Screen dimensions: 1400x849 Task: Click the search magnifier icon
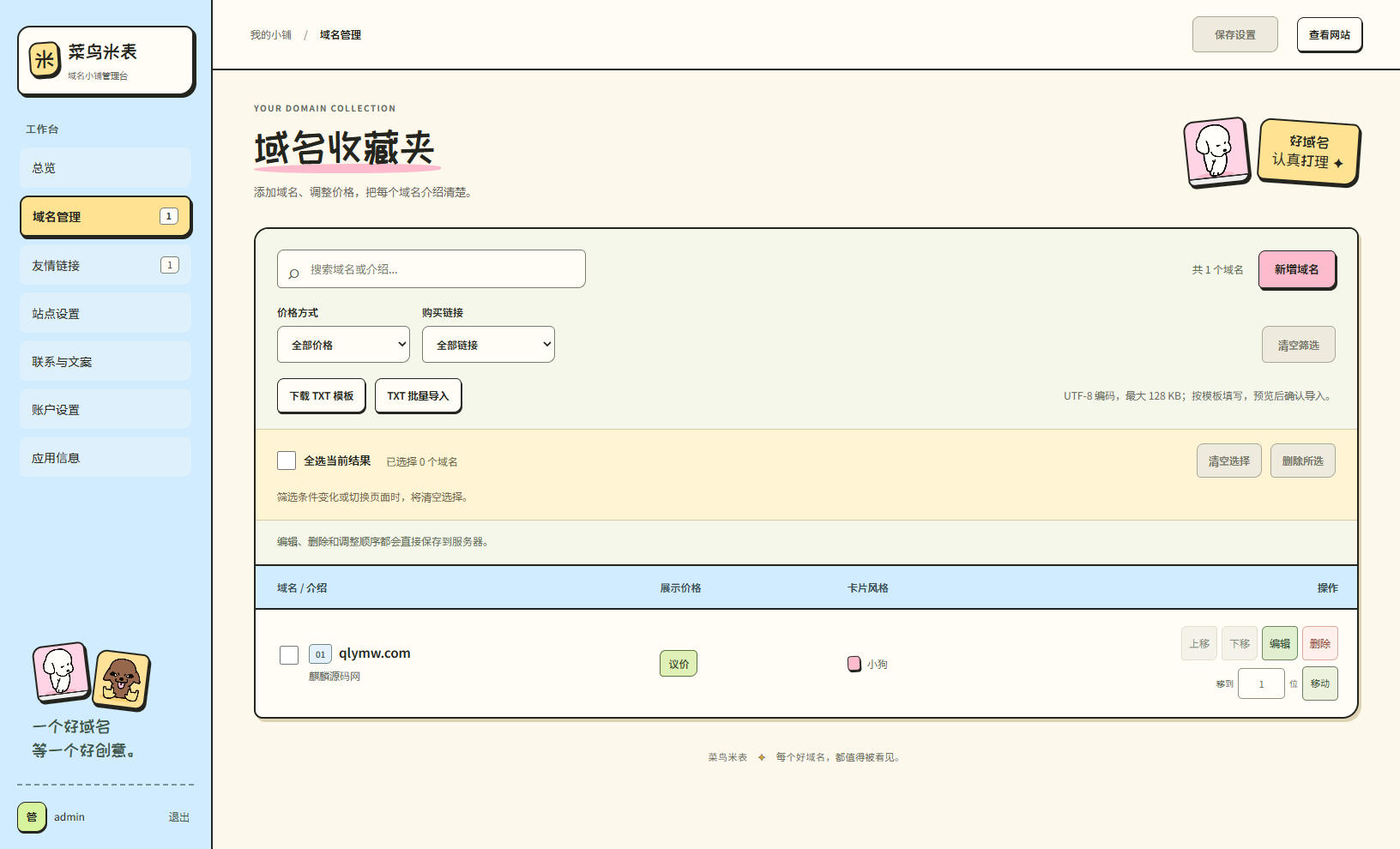click(x=294, y=273)
